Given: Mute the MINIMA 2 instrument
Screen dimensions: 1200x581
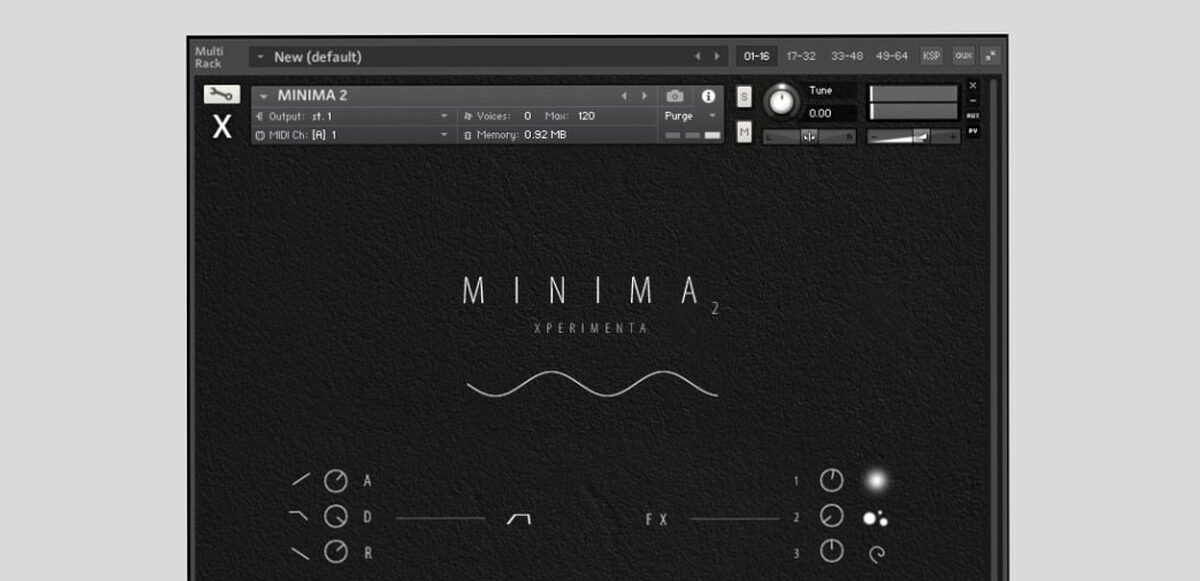Looking at the screenshot, I should pyautogui.click(x=744, y=132).
